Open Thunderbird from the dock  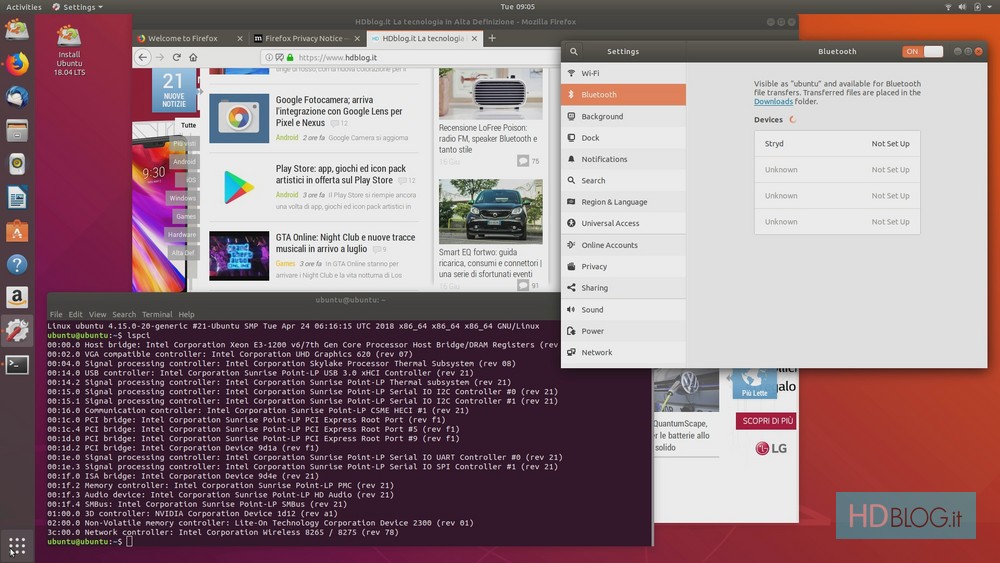17,97
